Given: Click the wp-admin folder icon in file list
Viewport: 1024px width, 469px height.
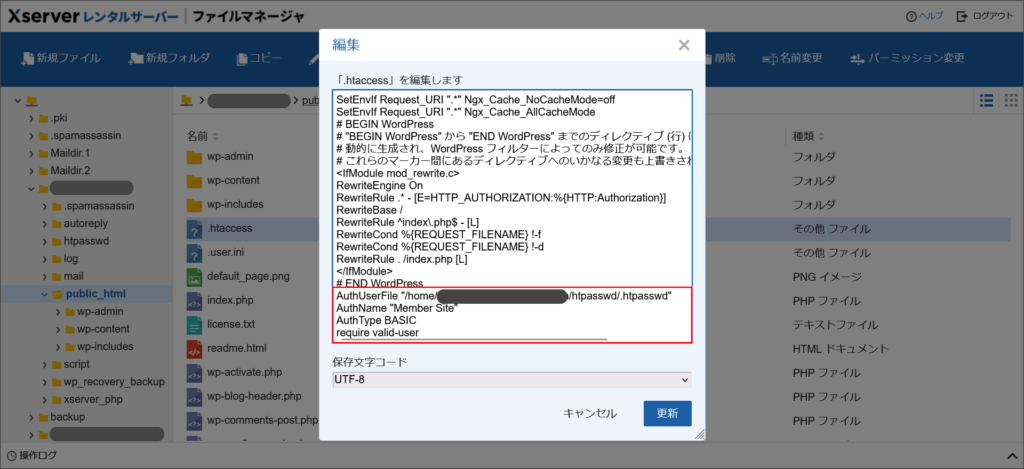Looking at the screenshot, I should (x=194, y=157).
